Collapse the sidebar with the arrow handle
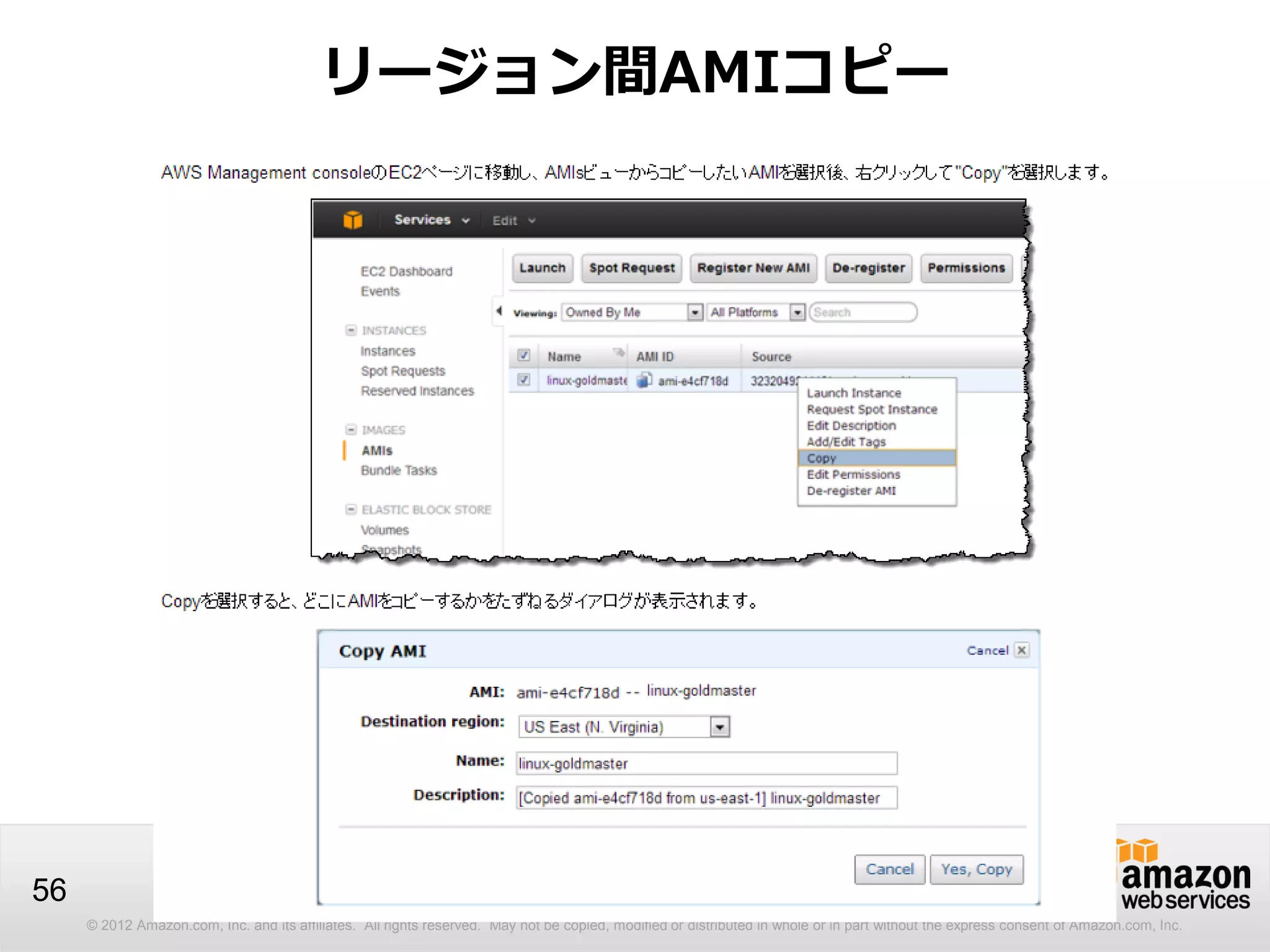 point(499,311)
